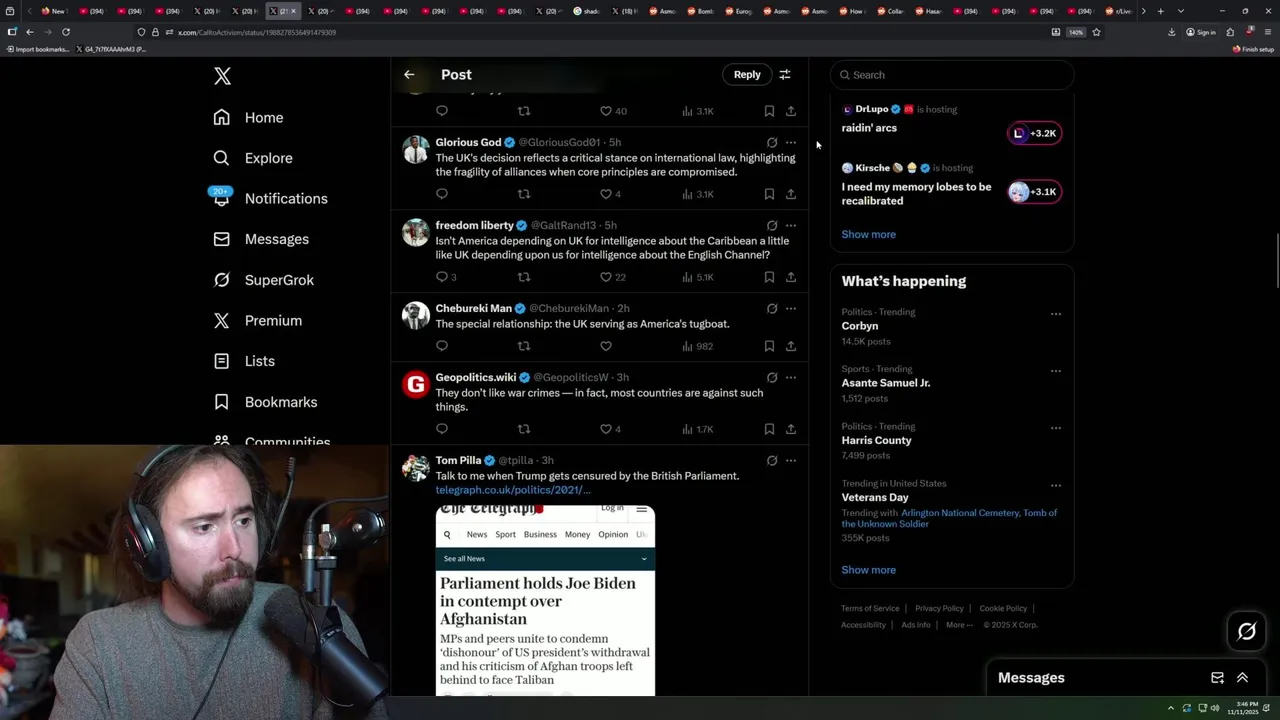Open more options on Glorious God's post
Viewport: 1280px width, 720px height.
791,142
